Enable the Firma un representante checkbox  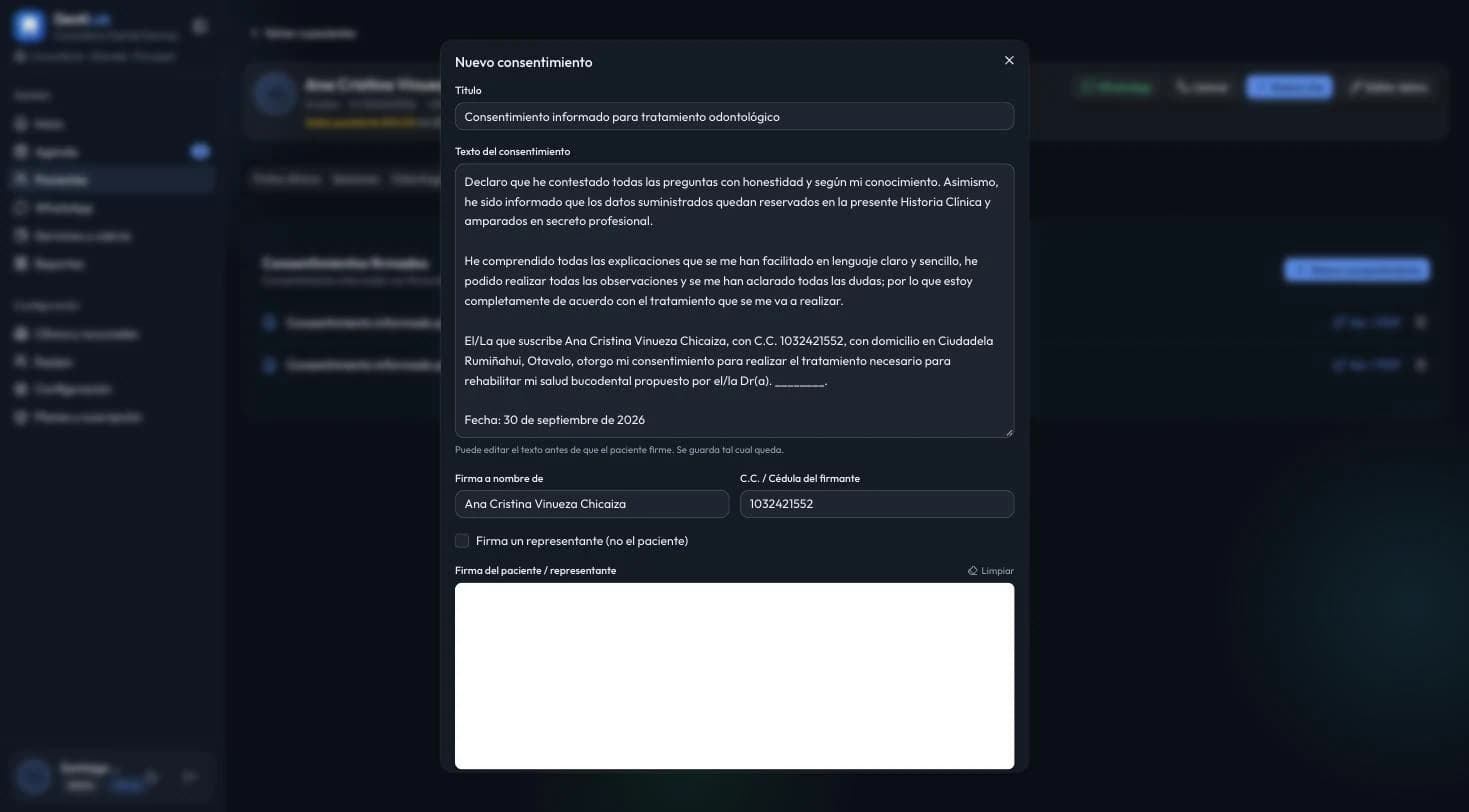pos(462,541)
